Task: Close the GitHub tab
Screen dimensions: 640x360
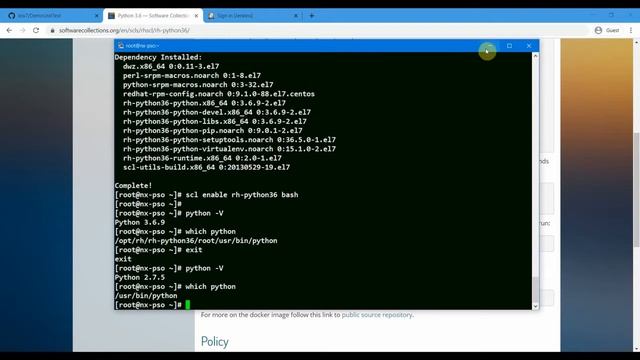Action: coord(97,16)
